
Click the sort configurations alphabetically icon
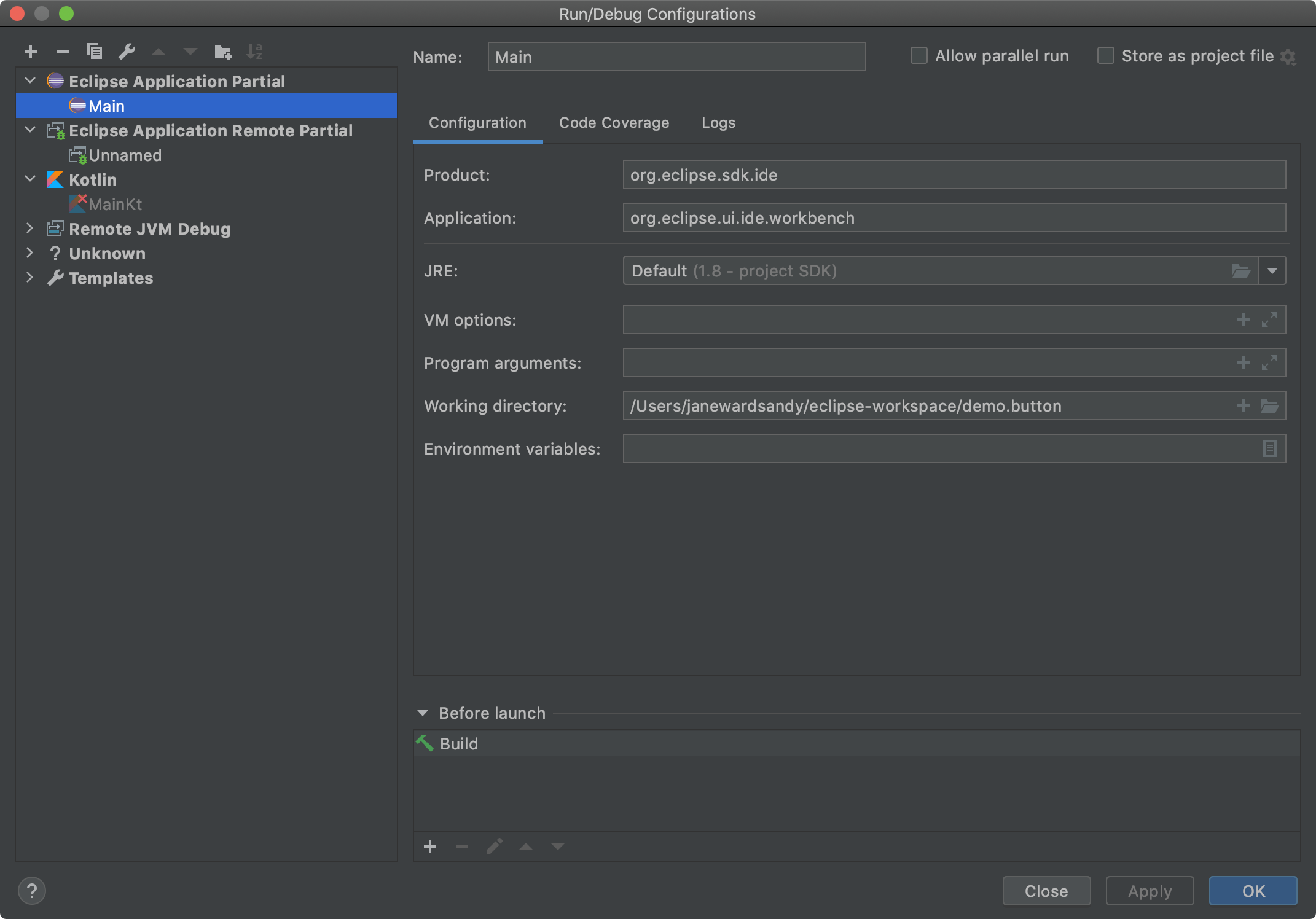[x=254, y=52]
